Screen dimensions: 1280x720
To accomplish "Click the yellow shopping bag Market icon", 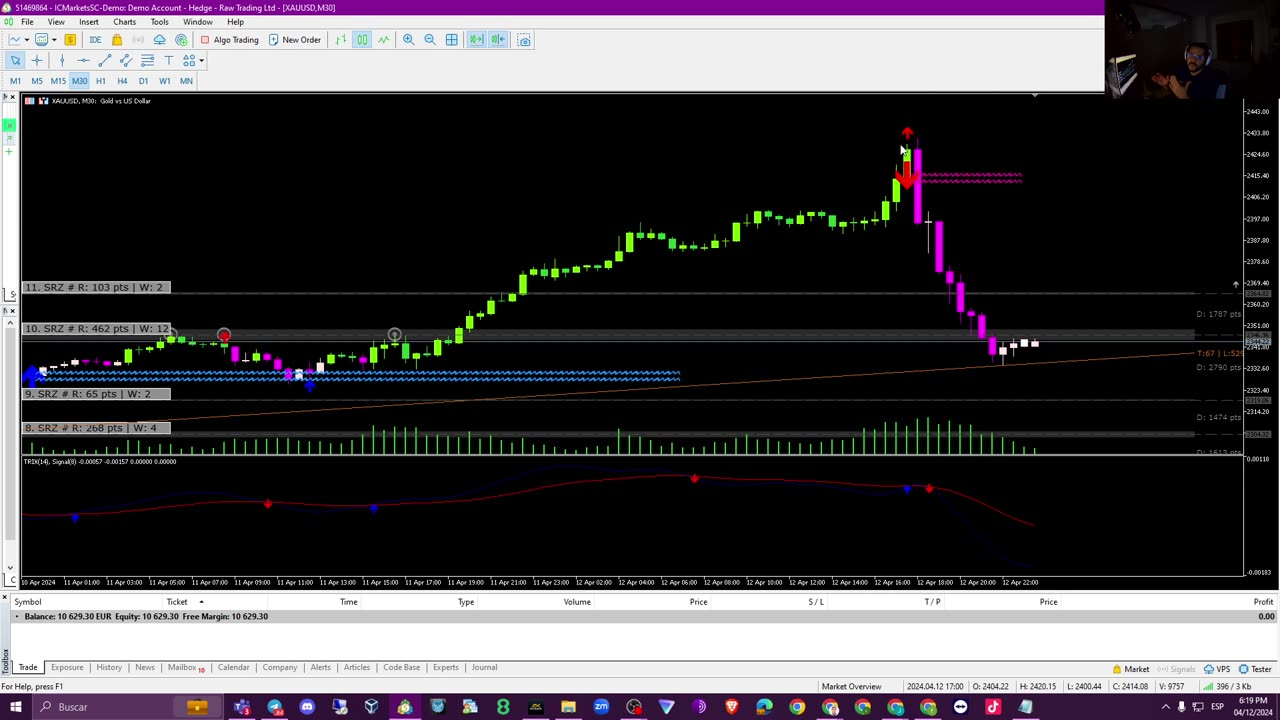I will pyautogui.click(x=117, y=40).
